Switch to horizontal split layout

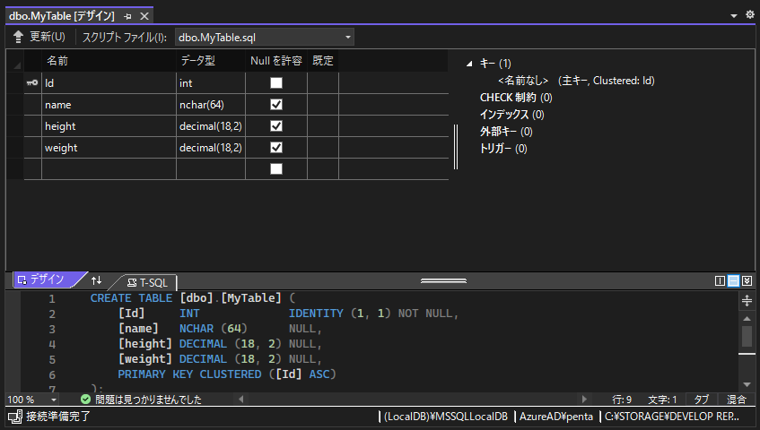[734, 281]
